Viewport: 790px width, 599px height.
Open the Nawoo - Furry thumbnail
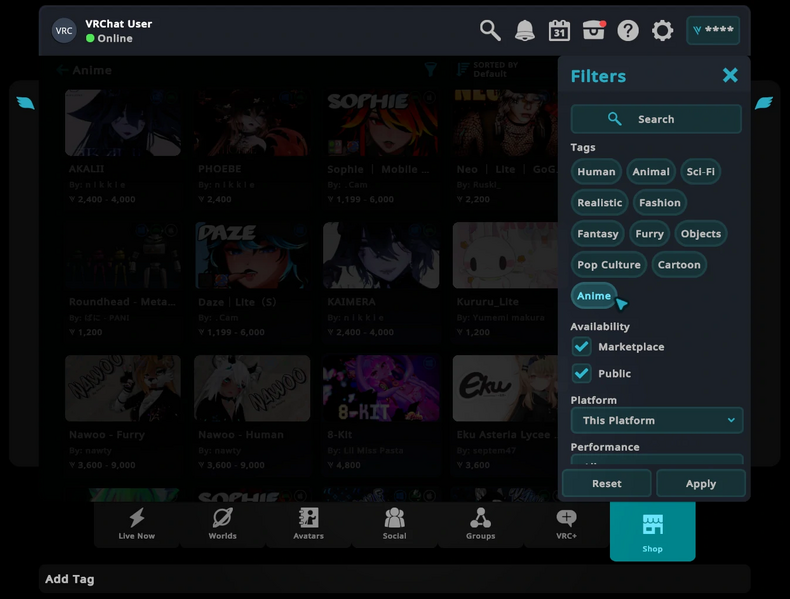coord(123,388)
